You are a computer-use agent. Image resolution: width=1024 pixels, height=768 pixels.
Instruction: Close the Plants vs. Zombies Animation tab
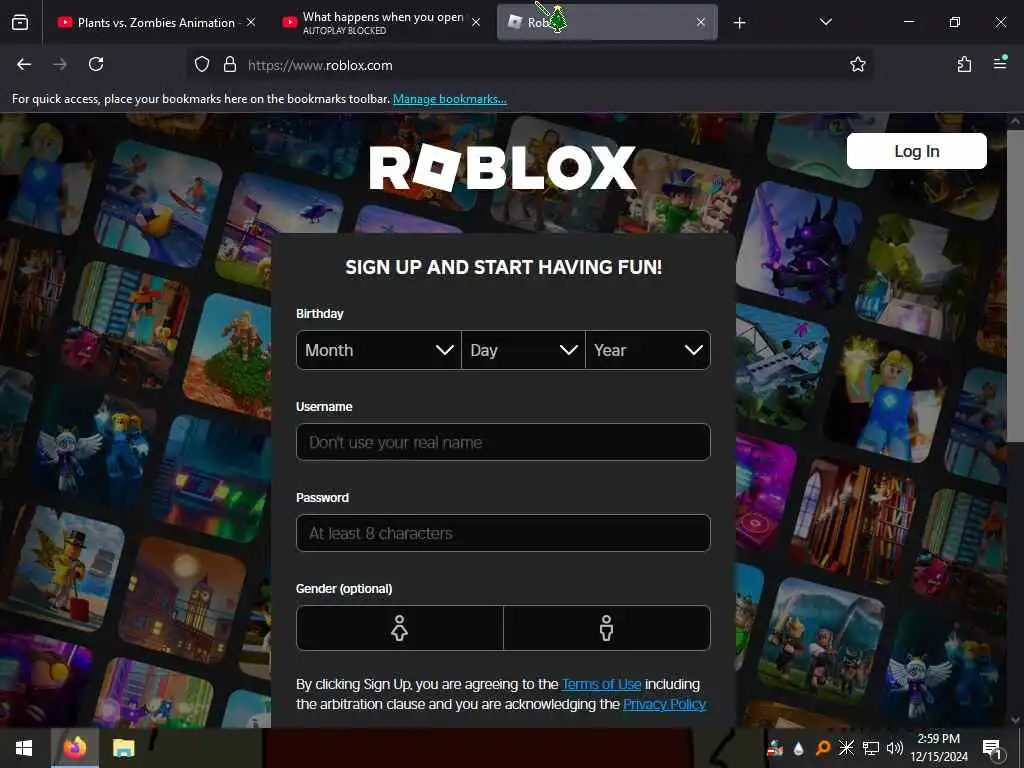click(251, 22)
